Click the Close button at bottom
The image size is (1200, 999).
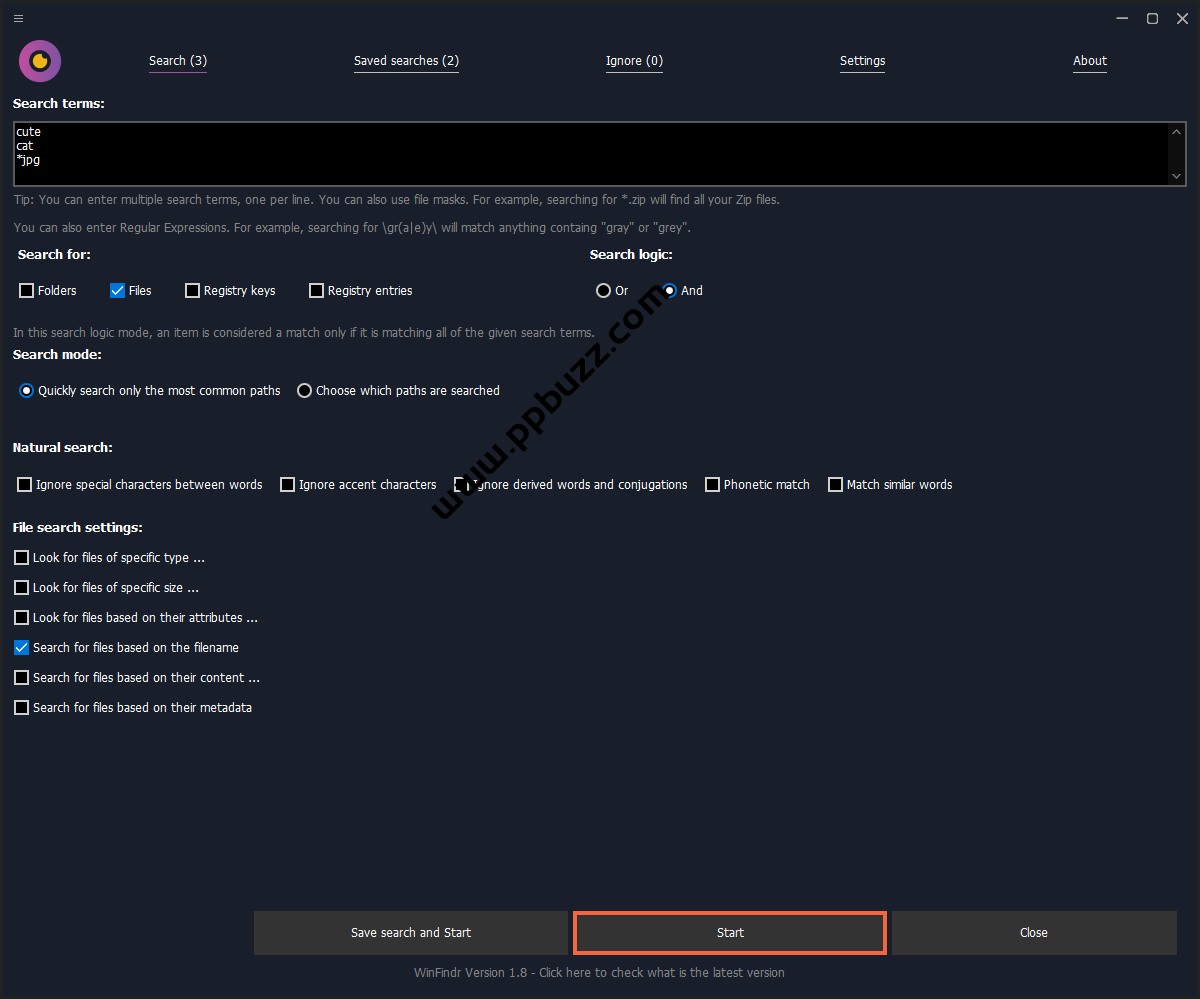pyautogui.click(x=1034, y=933)
